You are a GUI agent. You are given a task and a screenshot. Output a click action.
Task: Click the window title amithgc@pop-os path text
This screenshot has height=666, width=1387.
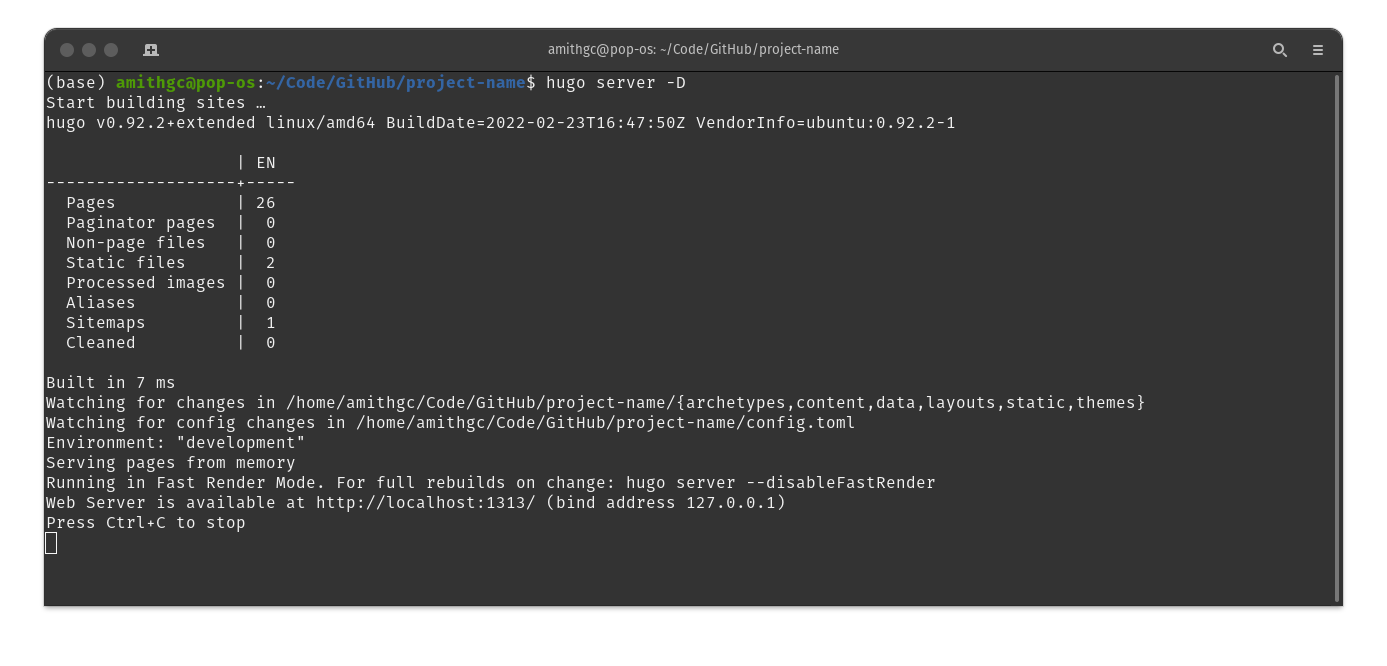point(693,49)
